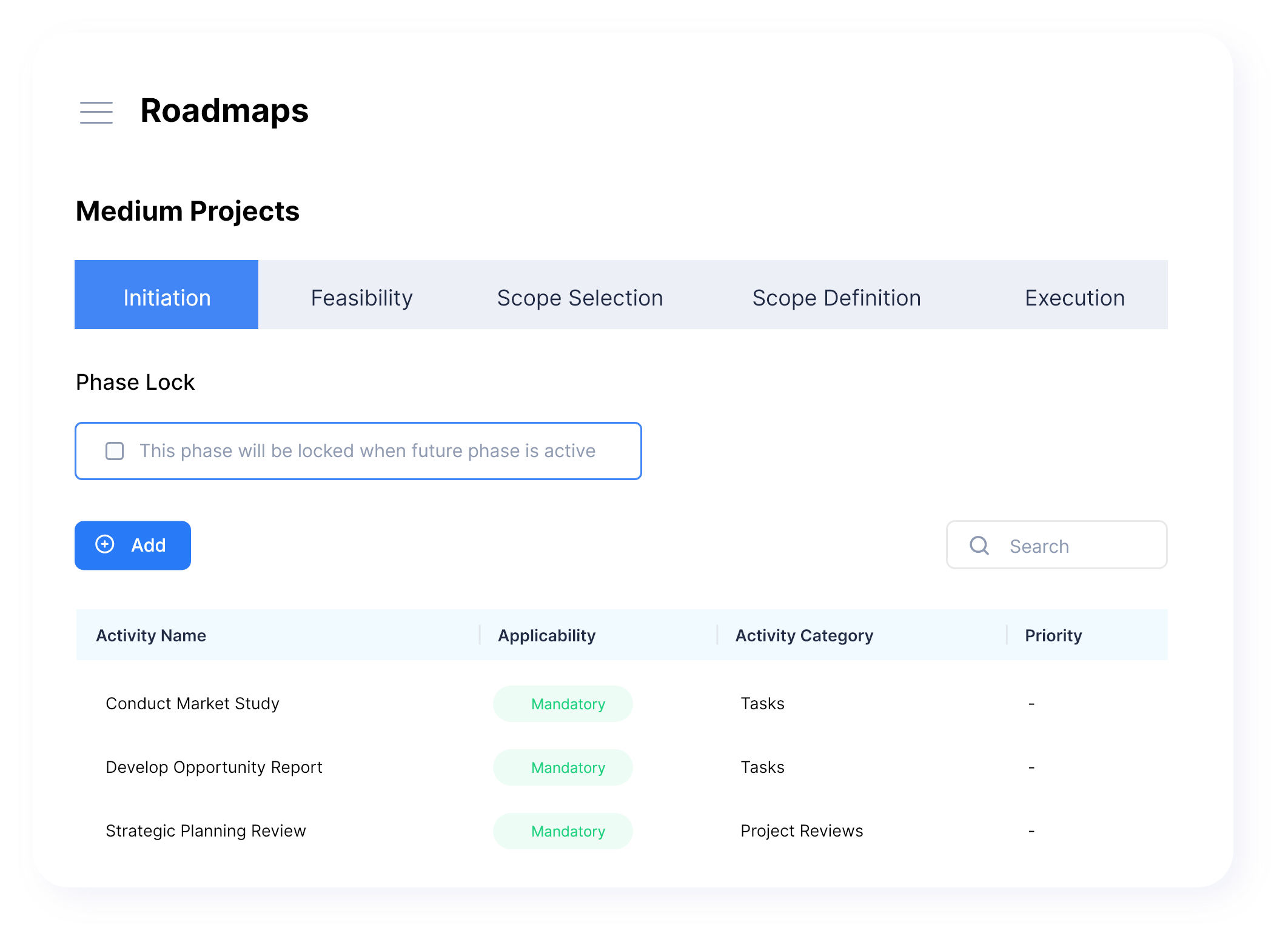This screenshot has height=942, width=1288.
Task: Open the Scope Selection tab
Action: (580, 298)
